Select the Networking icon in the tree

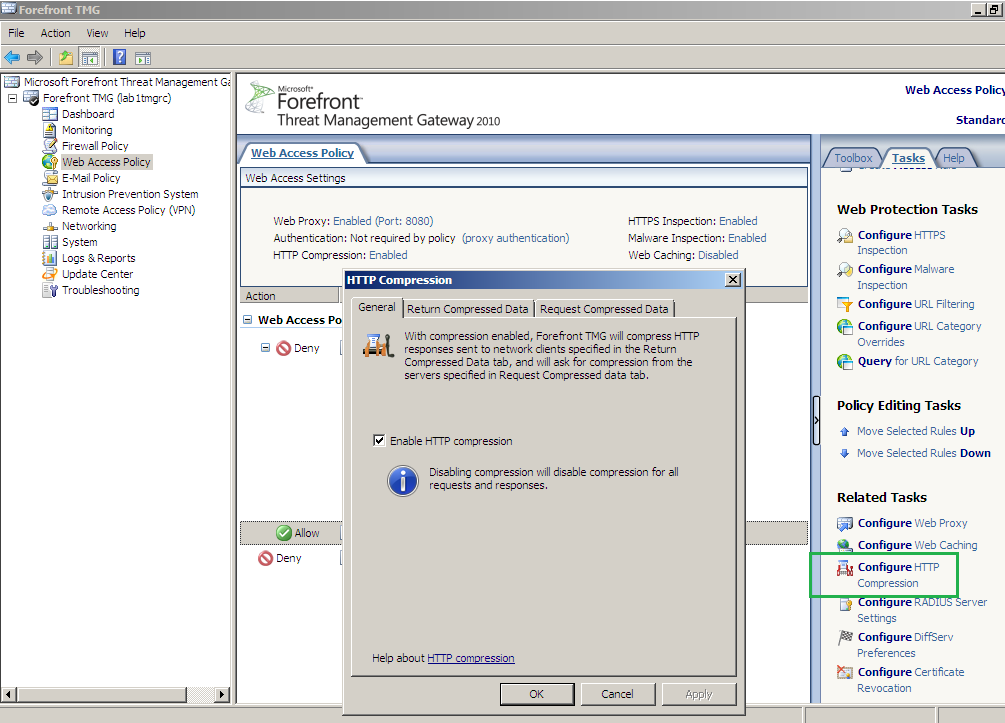tap(50, 226)
